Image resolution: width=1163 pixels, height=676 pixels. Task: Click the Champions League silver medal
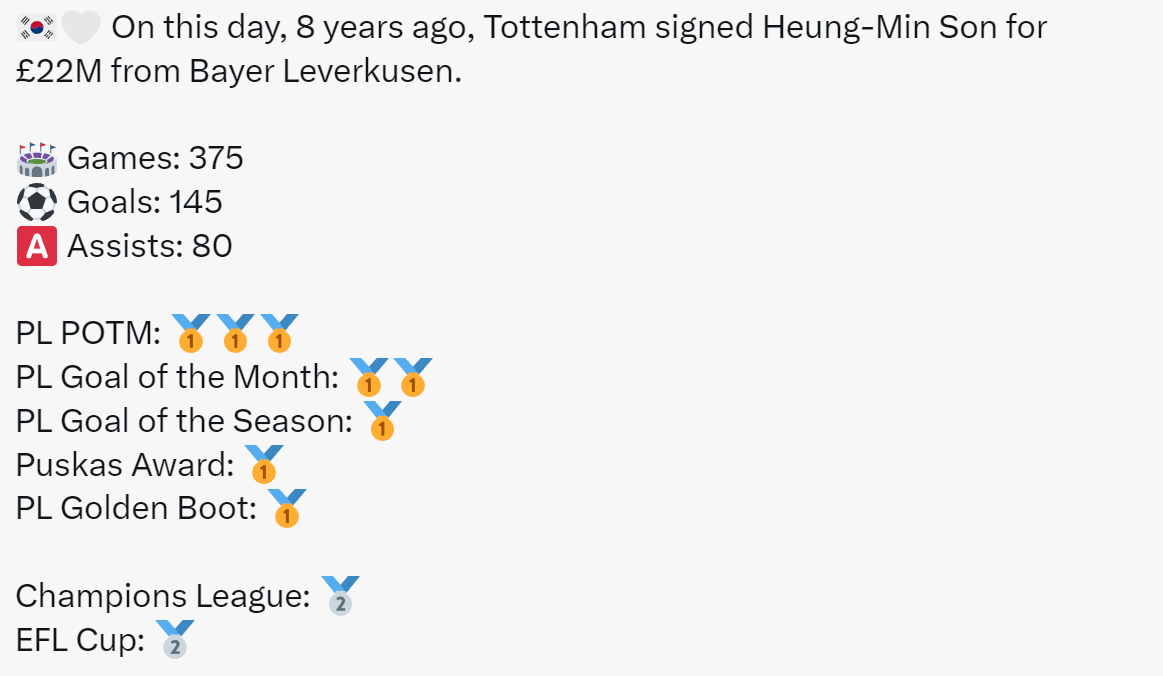pos(340,596)
